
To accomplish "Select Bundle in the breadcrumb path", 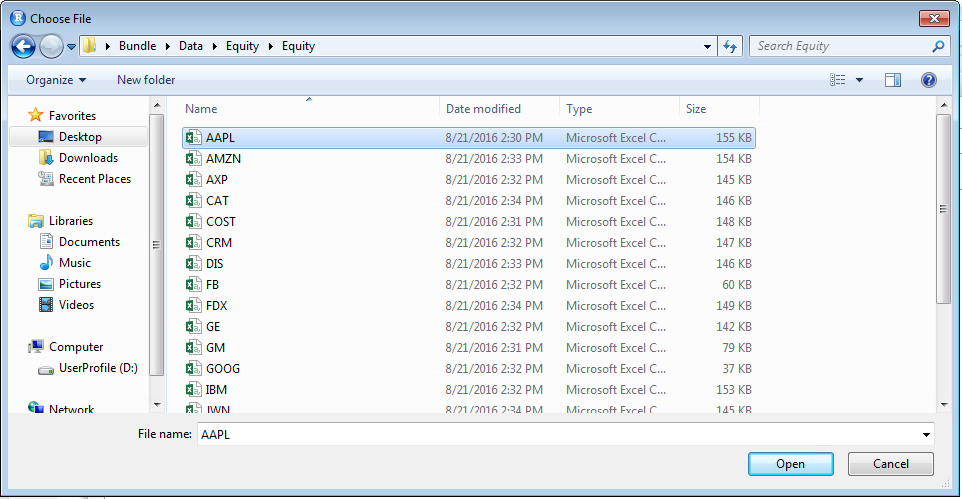I will click(137, 46).
